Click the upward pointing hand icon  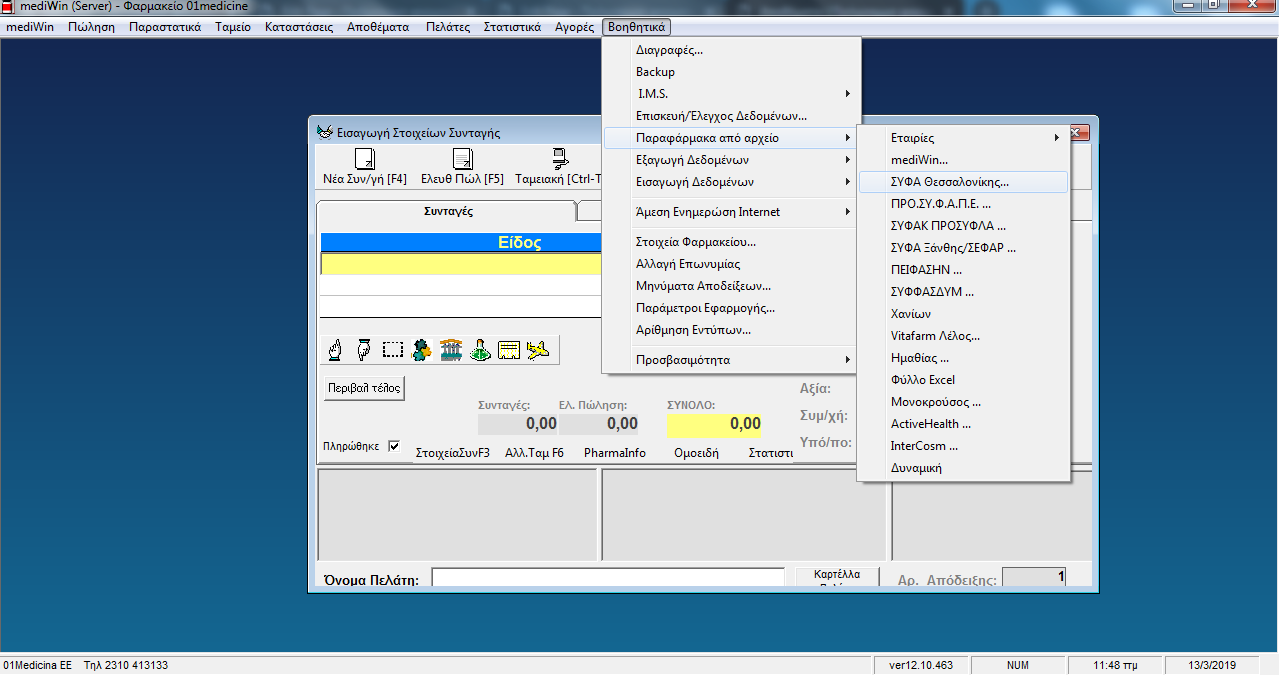(337, 350)
